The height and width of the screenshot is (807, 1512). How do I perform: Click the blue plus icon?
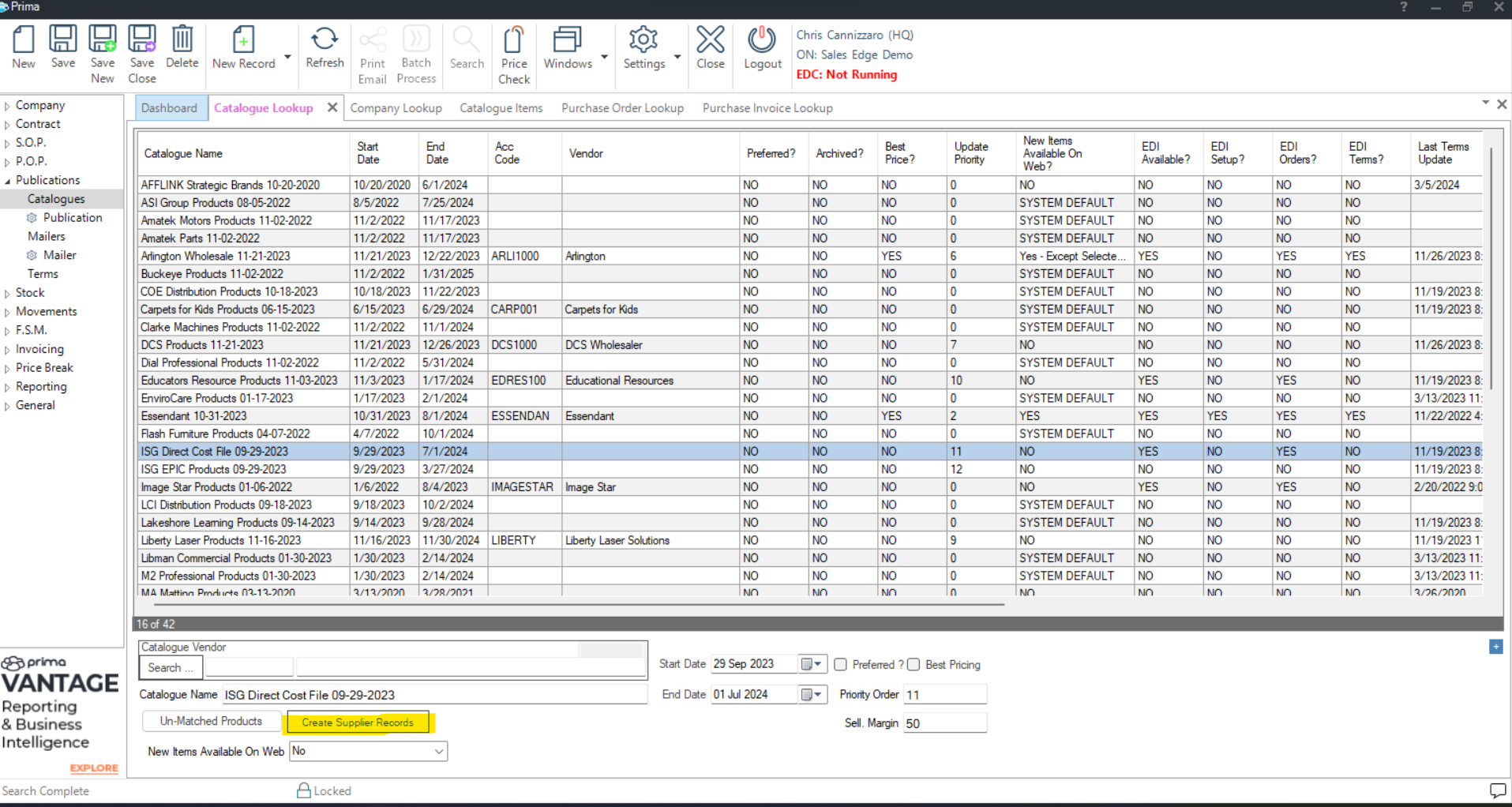tap(1496, 647)
